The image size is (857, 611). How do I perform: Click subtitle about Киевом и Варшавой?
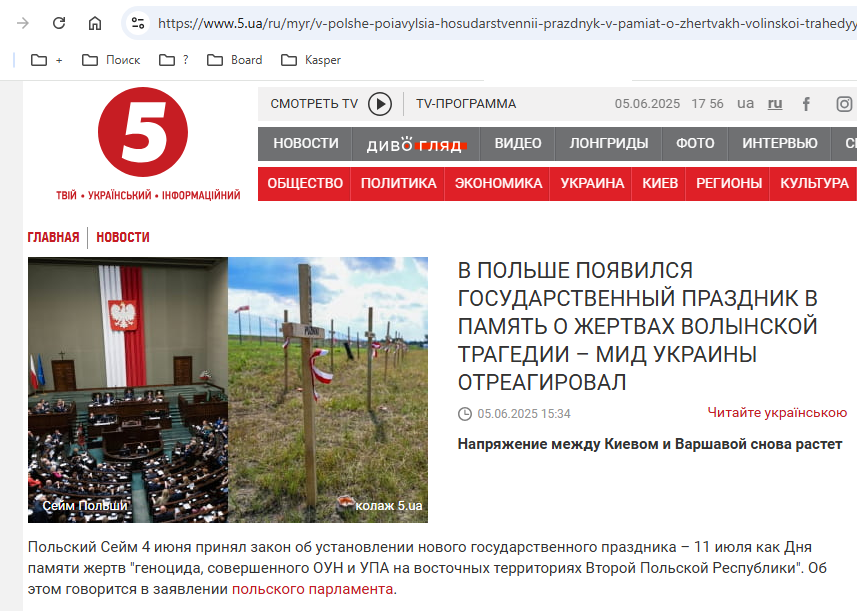click(649, 444)
